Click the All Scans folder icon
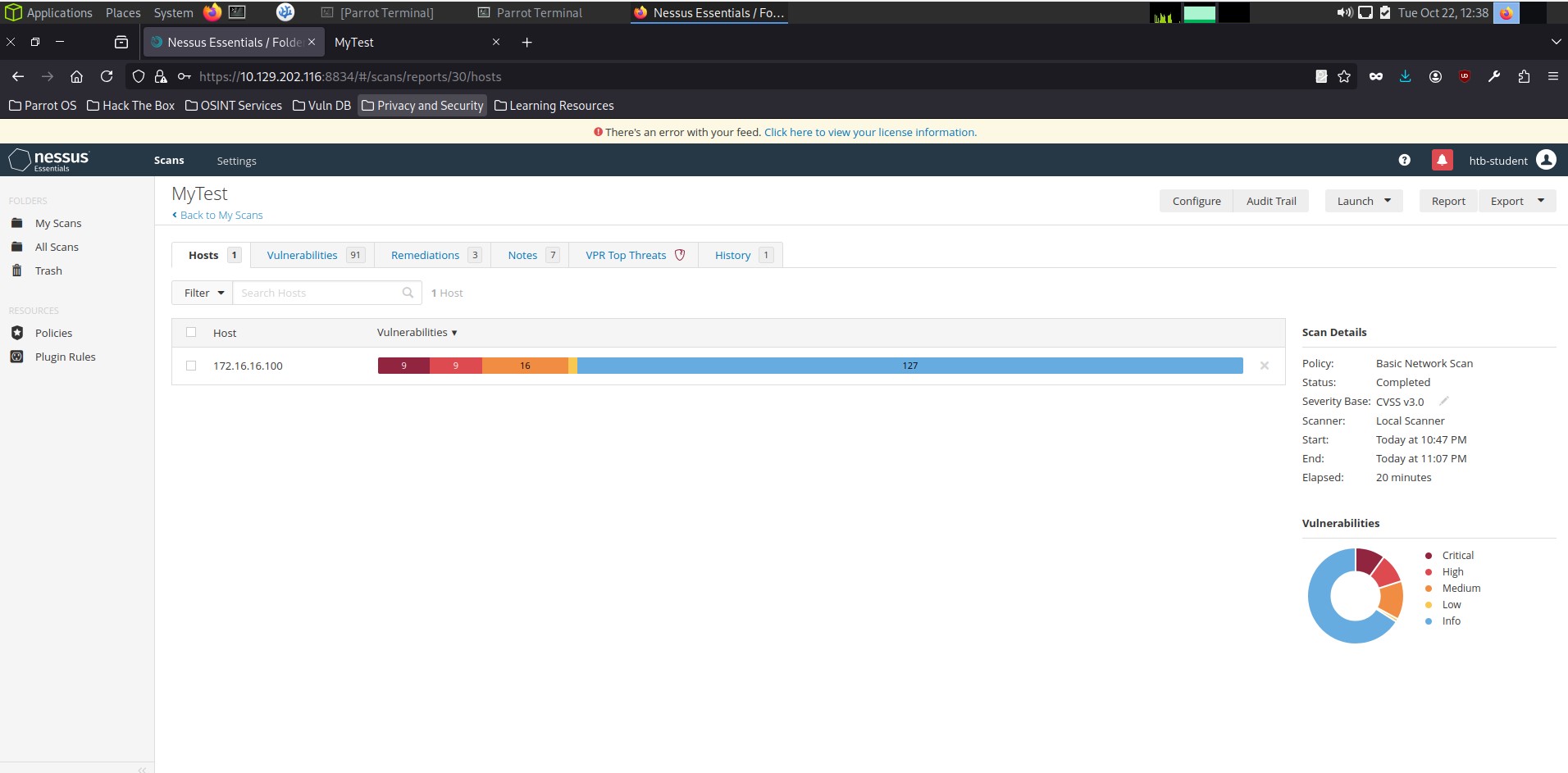Viewport: 1568px width, 773px height. pos(17,247)
